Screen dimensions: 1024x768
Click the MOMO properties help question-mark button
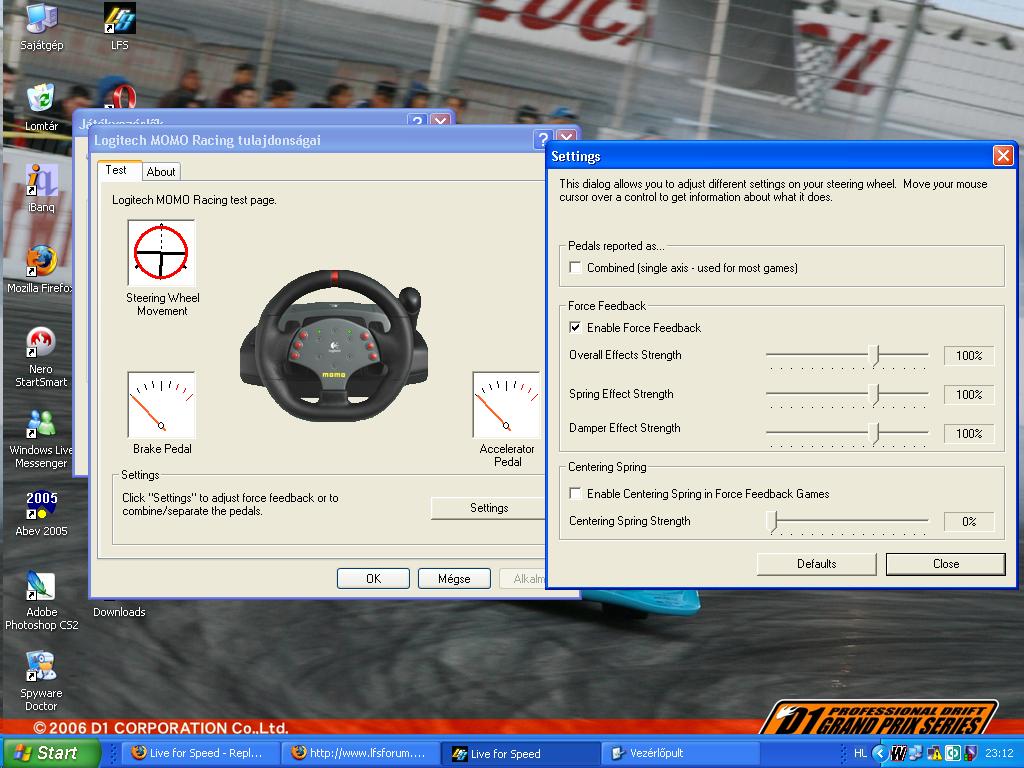tap(543, 138)
